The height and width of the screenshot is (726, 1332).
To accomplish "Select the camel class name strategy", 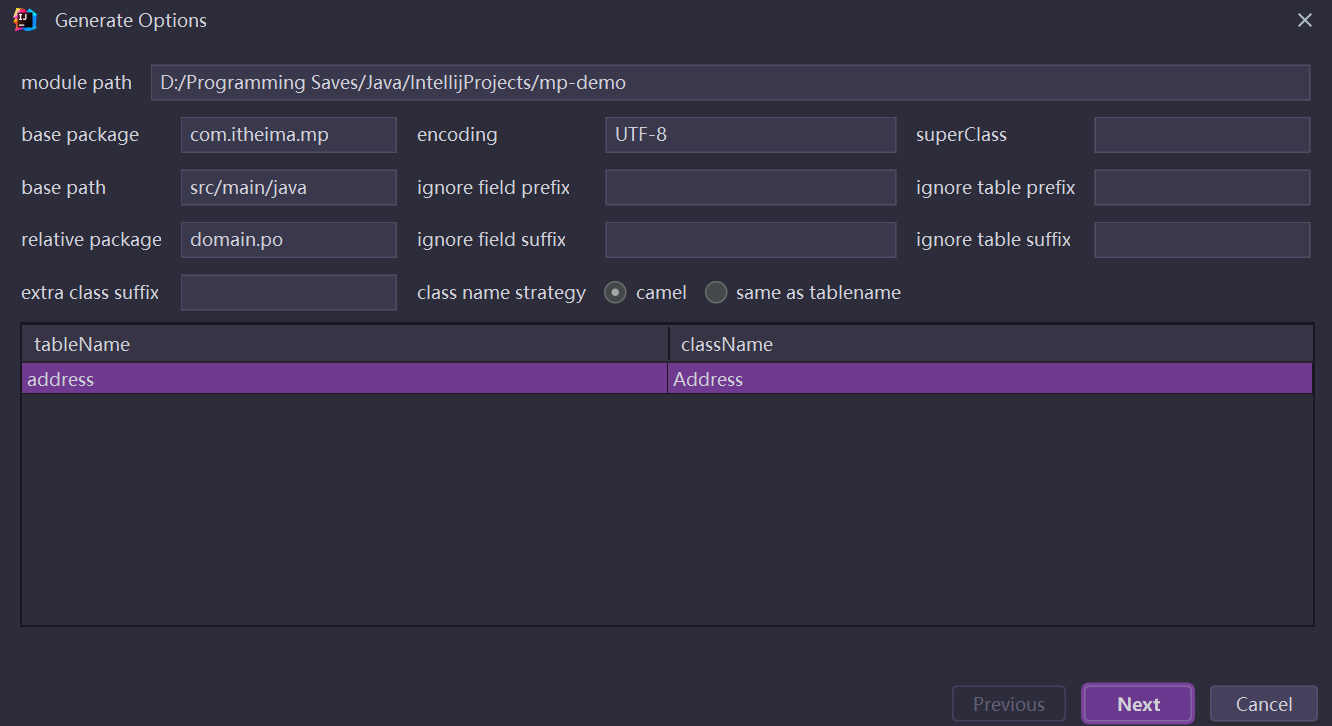I will point(616,293).
